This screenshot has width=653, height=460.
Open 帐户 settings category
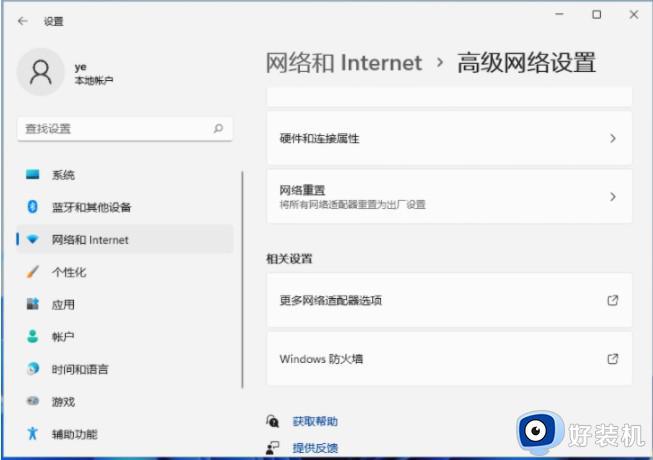click(x=125, y=336)
